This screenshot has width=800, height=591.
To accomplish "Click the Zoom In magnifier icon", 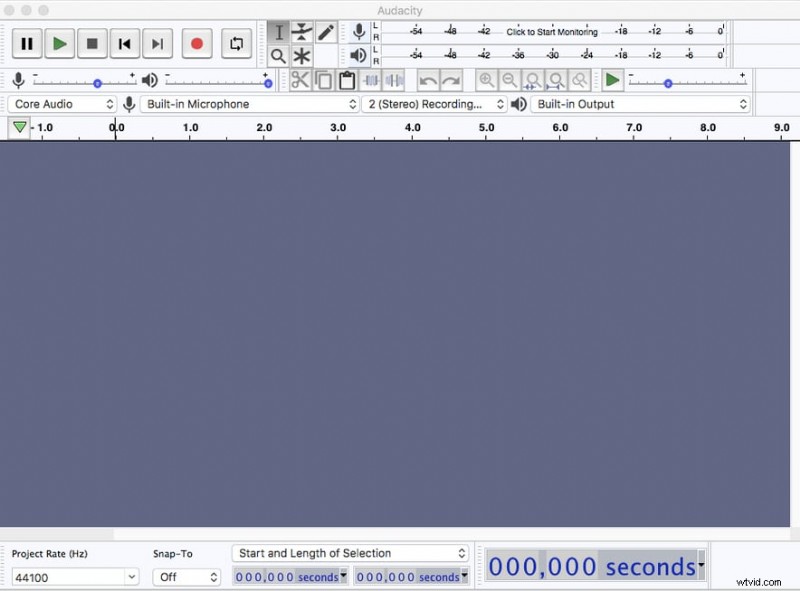I will pyautogui.click(x=489, y=81).
